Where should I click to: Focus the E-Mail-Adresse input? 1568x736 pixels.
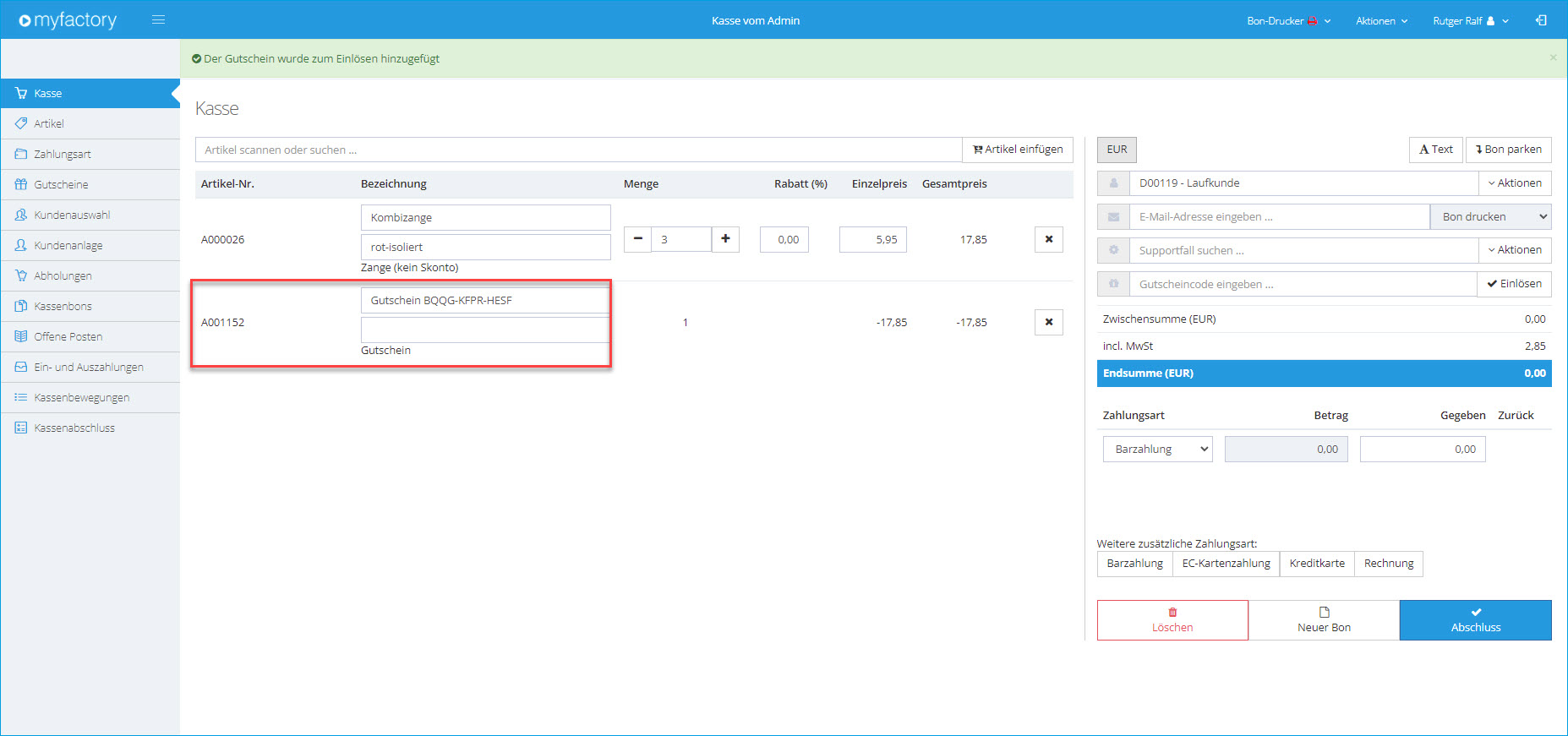click(x=1280, y=217)
